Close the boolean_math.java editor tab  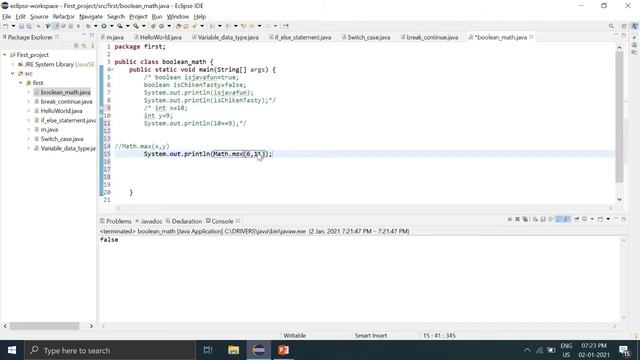(x=531, y=37)
